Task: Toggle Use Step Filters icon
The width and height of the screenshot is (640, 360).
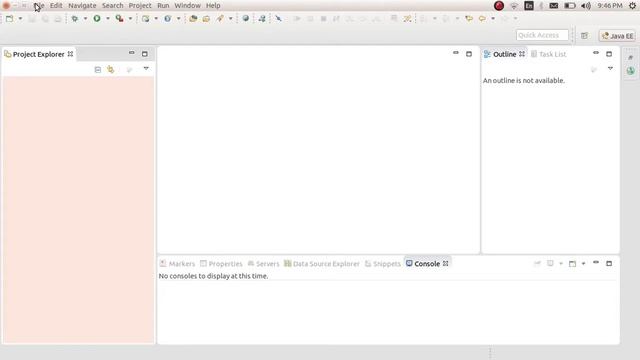Action: (407, 18)
